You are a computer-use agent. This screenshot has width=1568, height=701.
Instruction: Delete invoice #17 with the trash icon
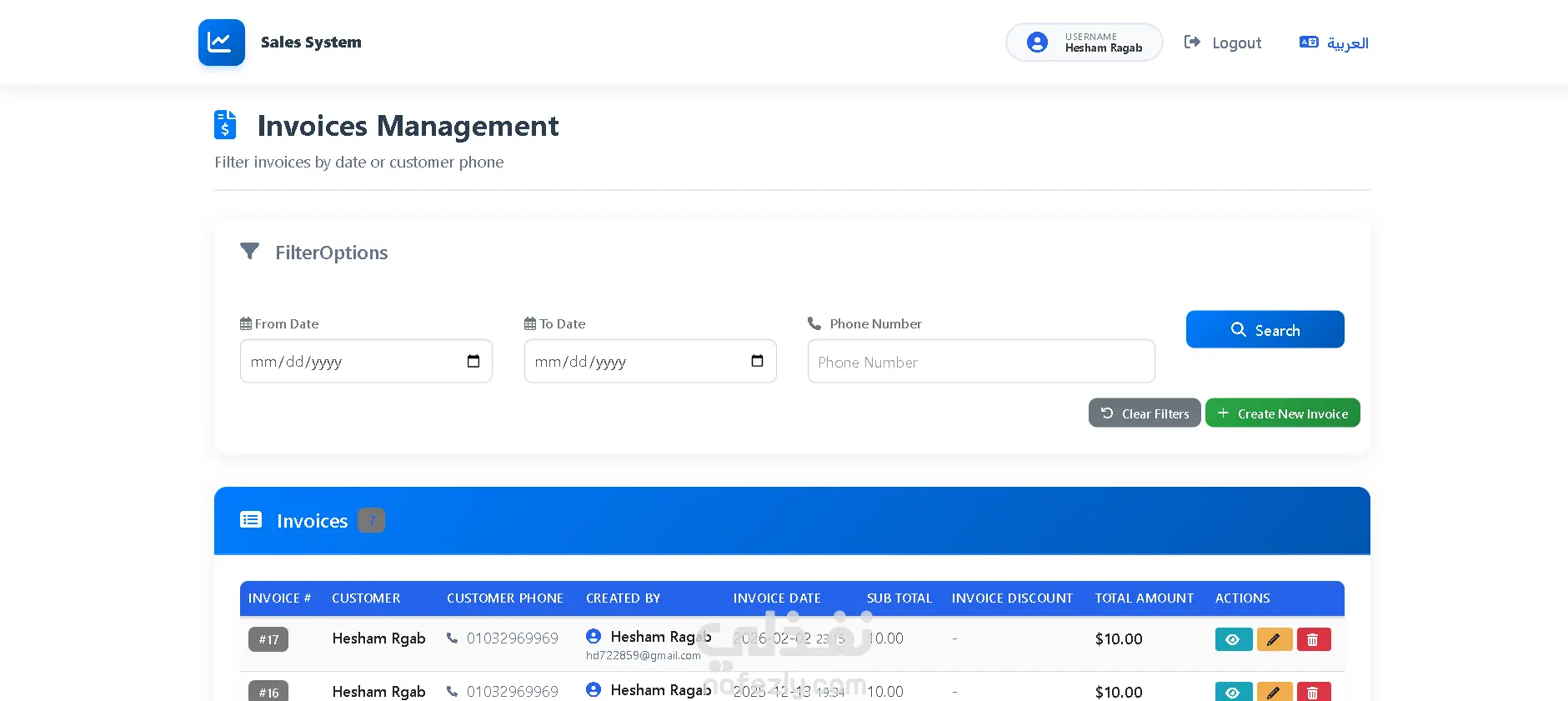1314,639
